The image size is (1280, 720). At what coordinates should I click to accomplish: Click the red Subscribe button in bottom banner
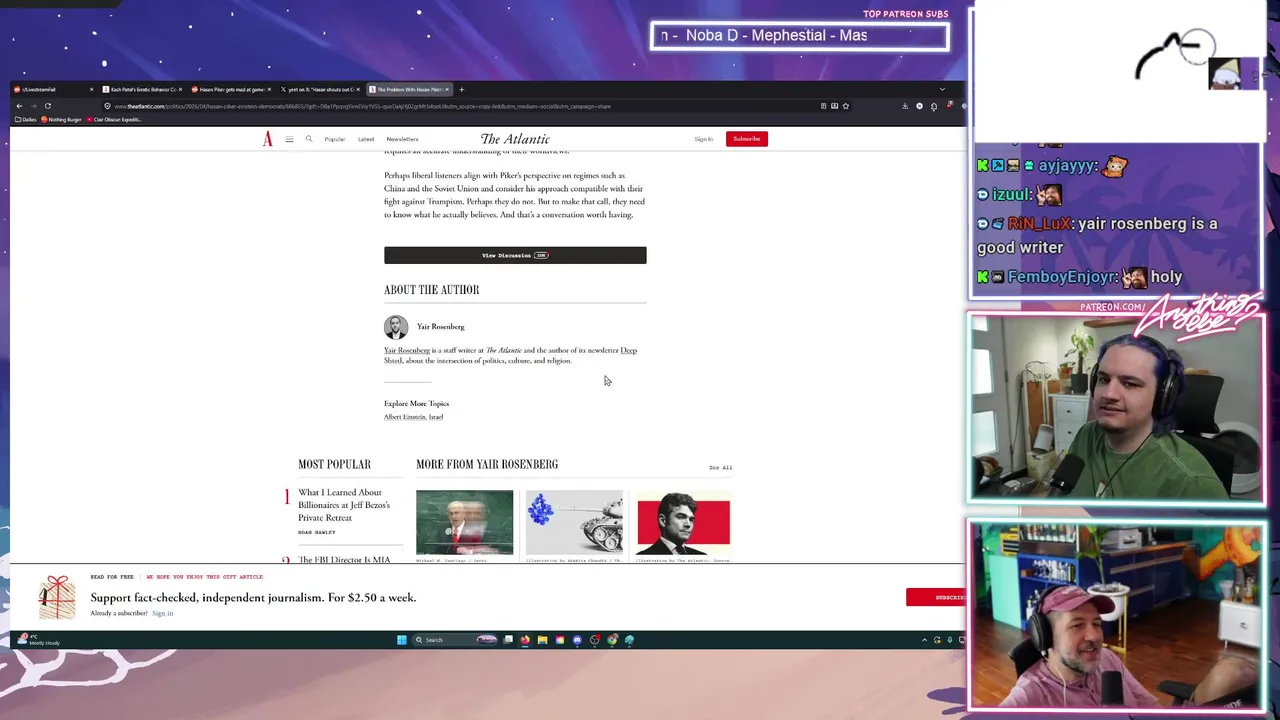(x=936, y=597)
